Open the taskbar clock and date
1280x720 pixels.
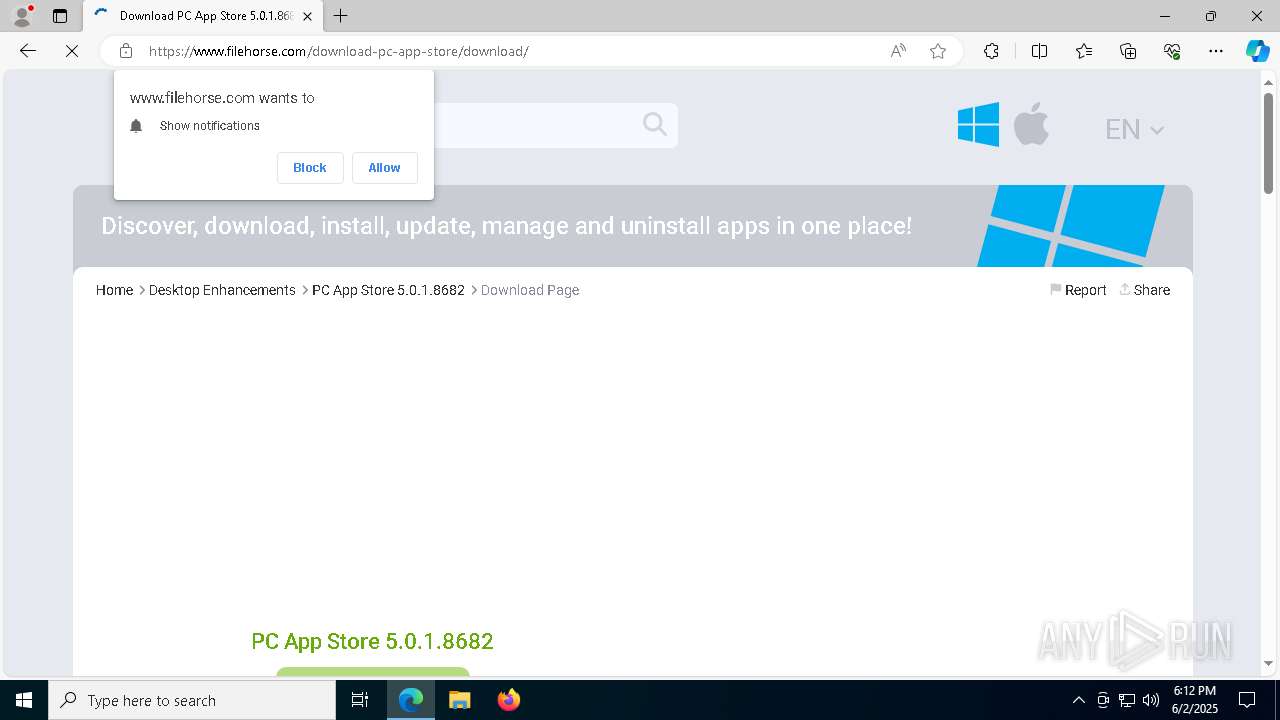[x=1195, y=700]
